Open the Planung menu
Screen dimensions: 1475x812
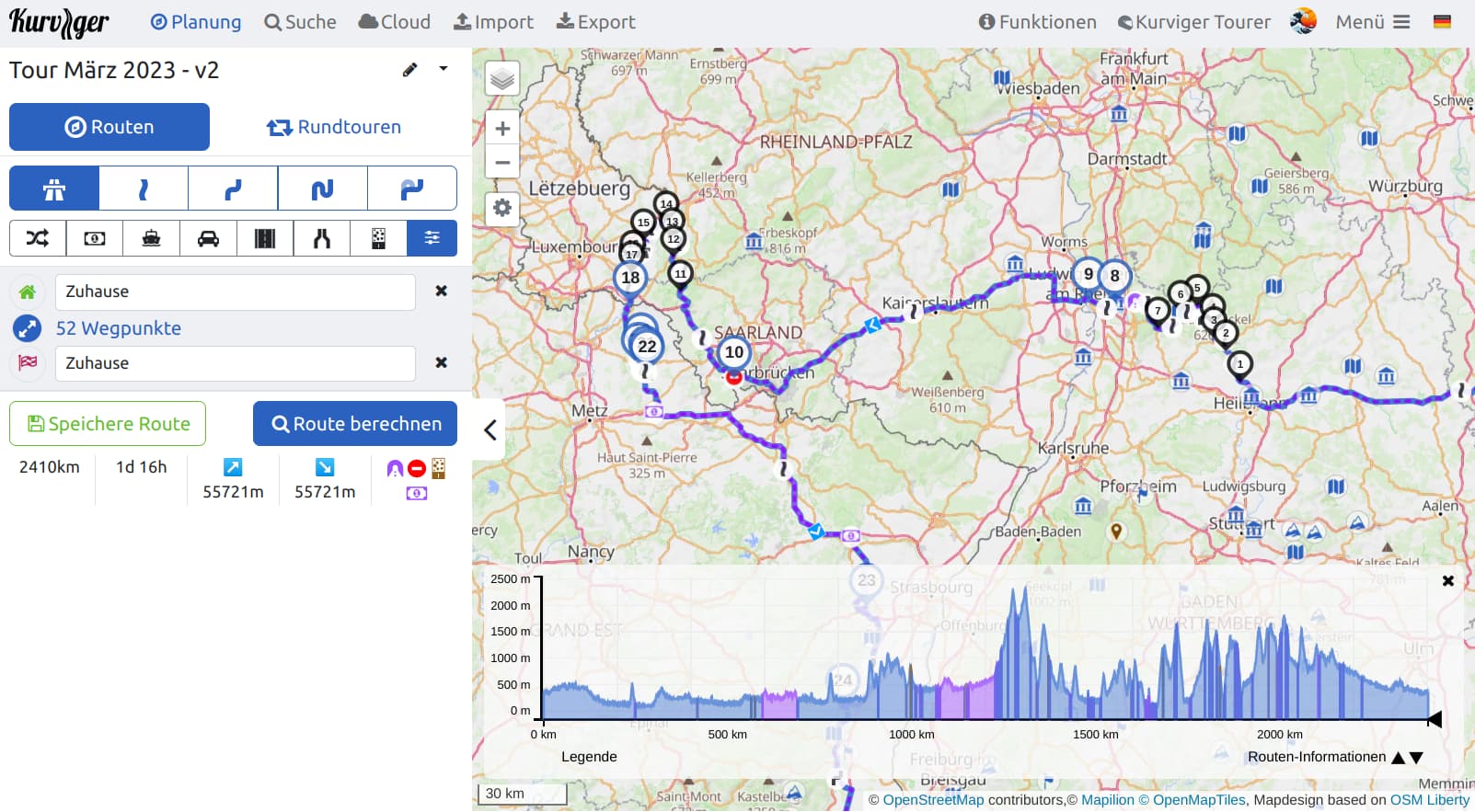click(196, 22)
